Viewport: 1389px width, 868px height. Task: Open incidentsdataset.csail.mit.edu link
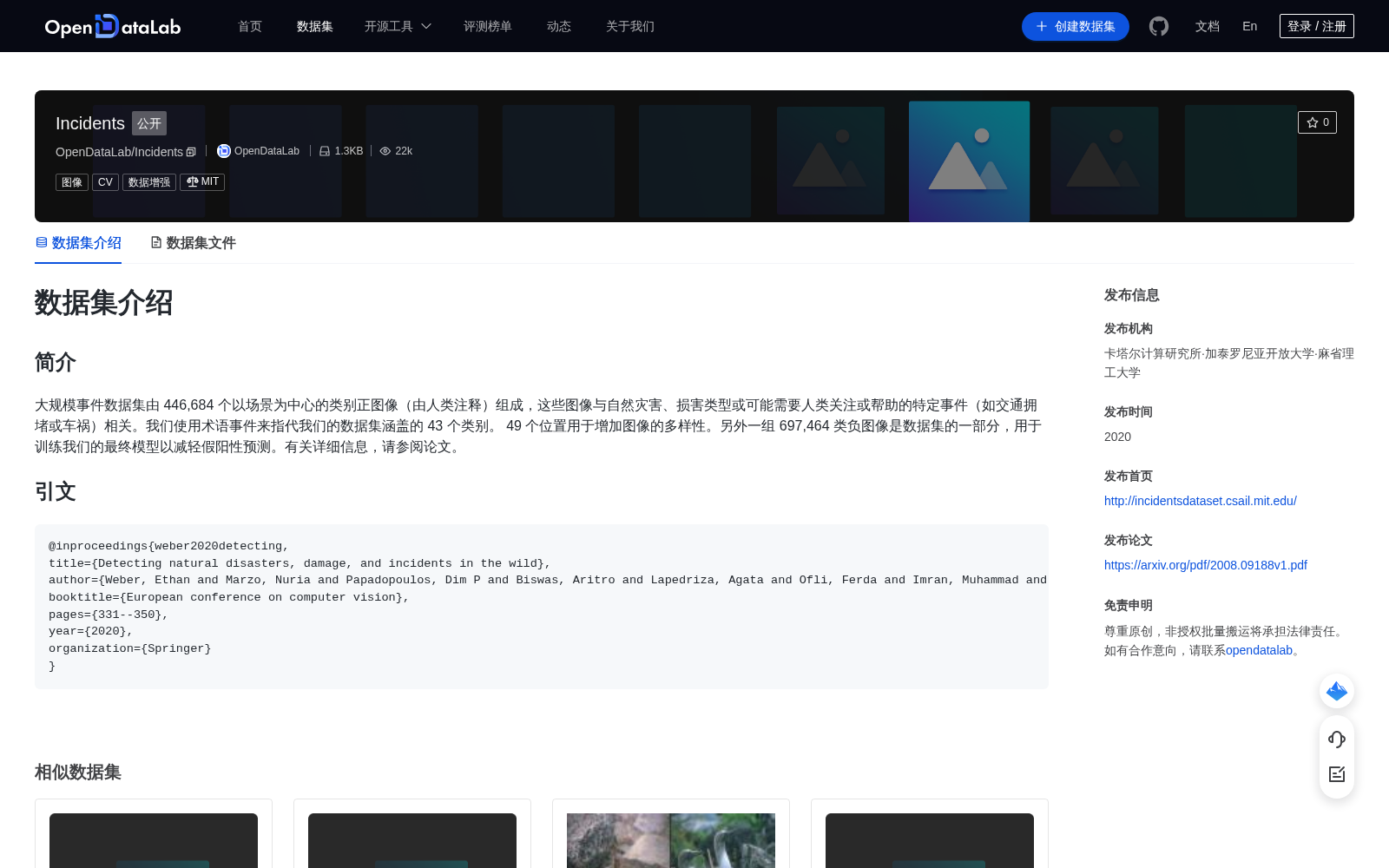[1201, 501]
